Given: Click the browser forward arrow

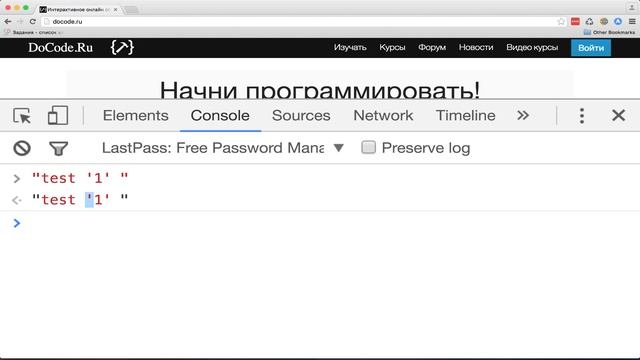Looking at the screenshot, I should 20,22.
